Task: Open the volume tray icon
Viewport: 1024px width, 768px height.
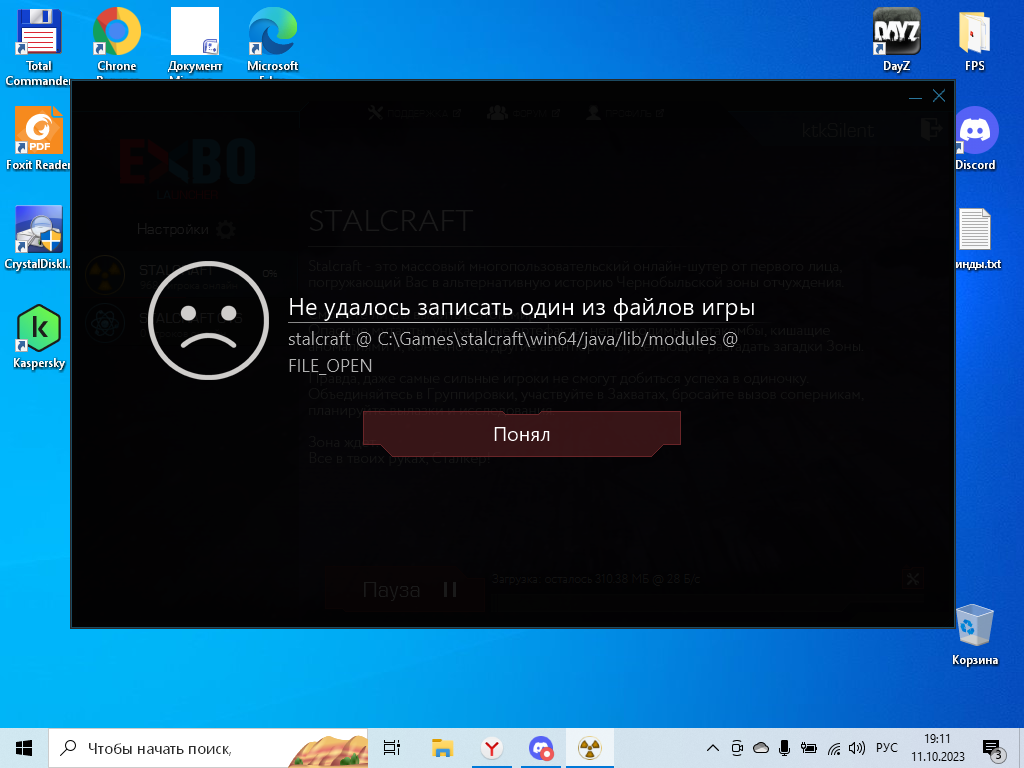Action: pos(856,748)
